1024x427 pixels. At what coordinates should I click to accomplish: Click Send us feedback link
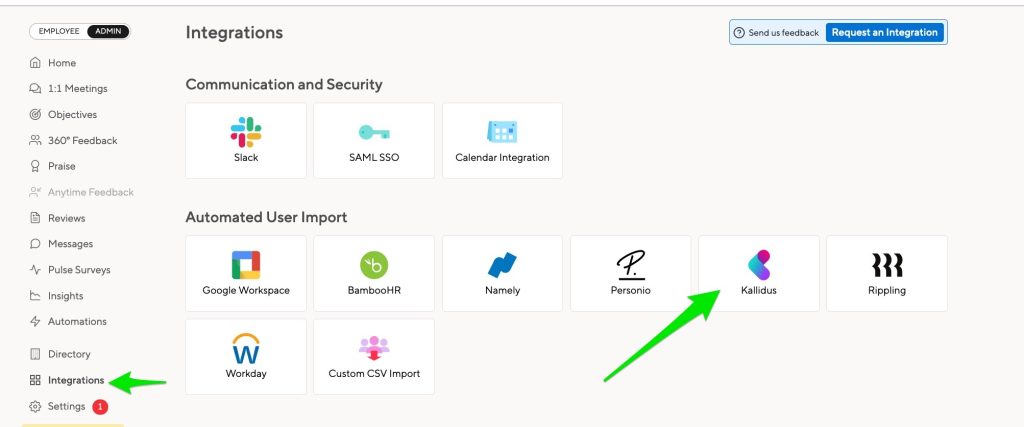777,33
